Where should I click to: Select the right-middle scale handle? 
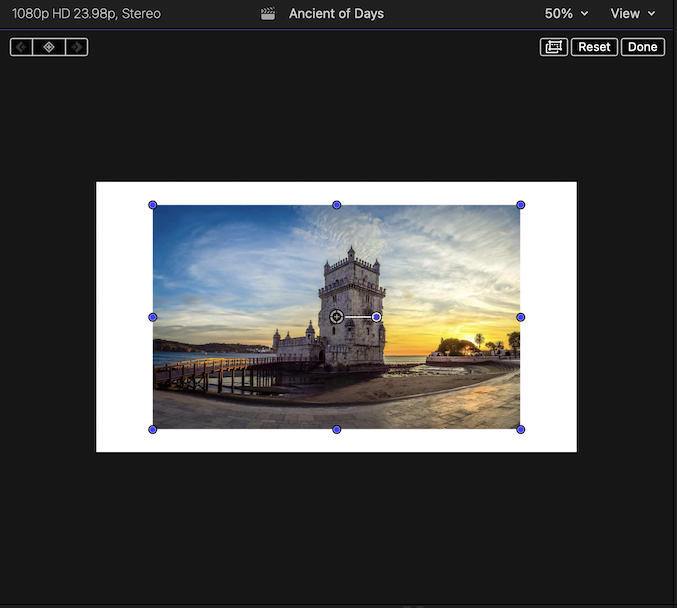521,317
